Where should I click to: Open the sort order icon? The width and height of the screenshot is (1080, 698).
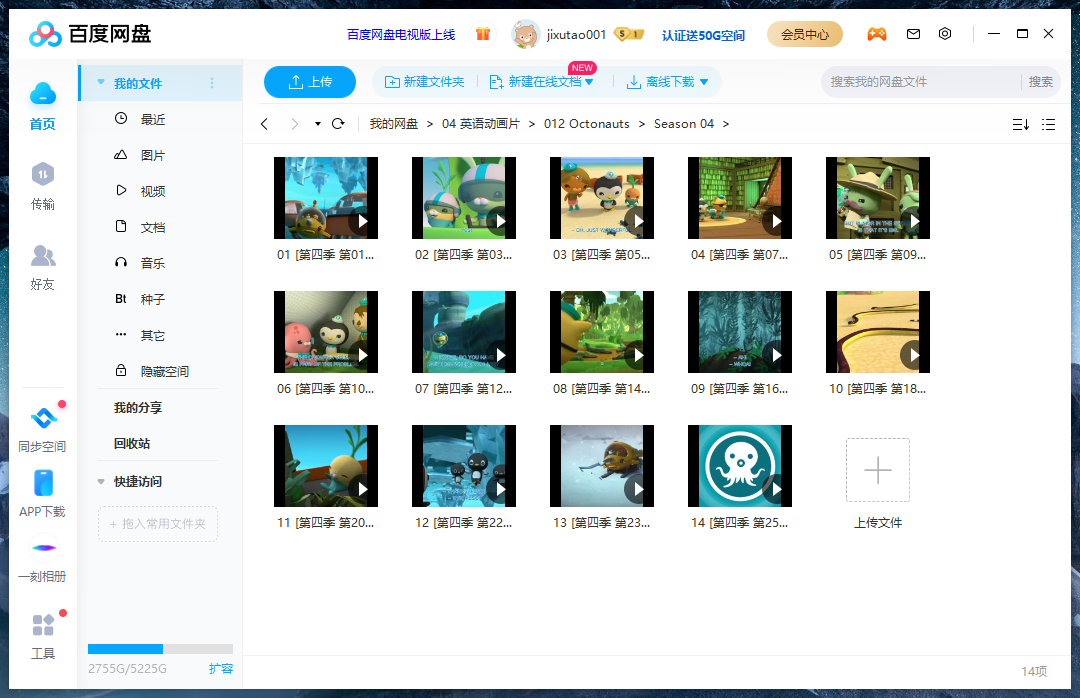coord(1021,125)
